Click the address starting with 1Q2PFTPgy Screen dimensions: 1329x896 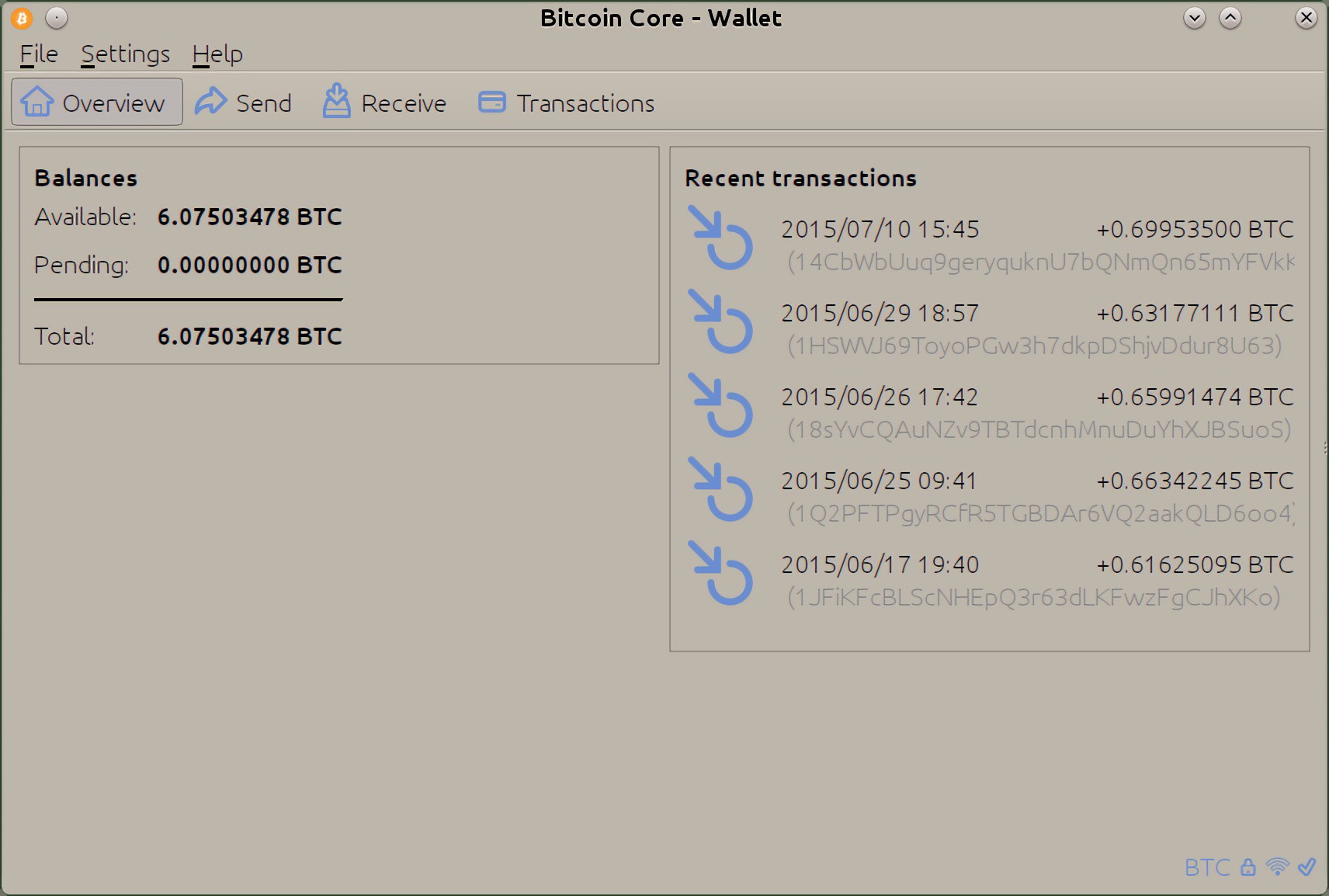tap(1041, 514)
